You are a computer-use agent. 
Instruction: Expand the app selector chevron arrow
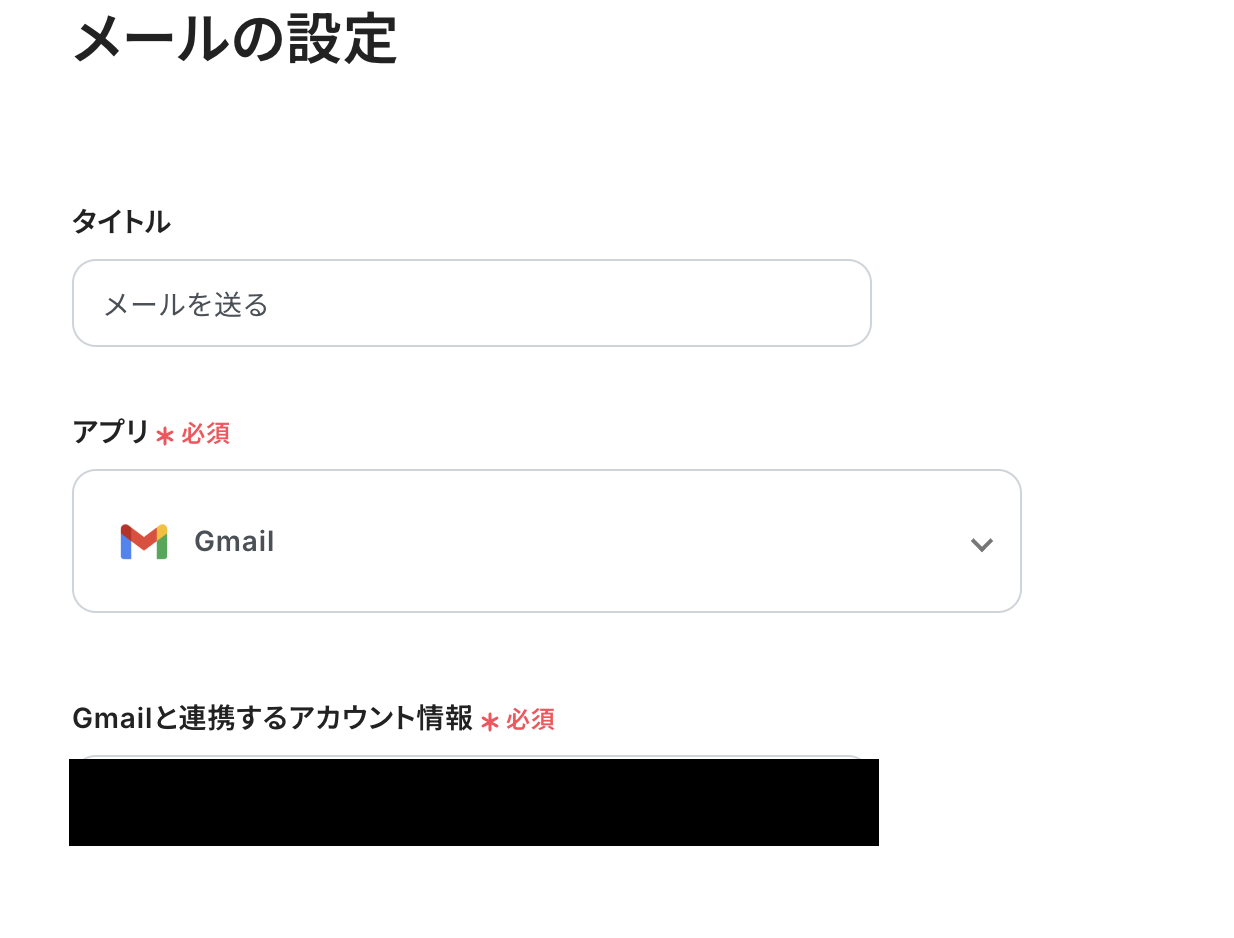click(x=981, y=544)
